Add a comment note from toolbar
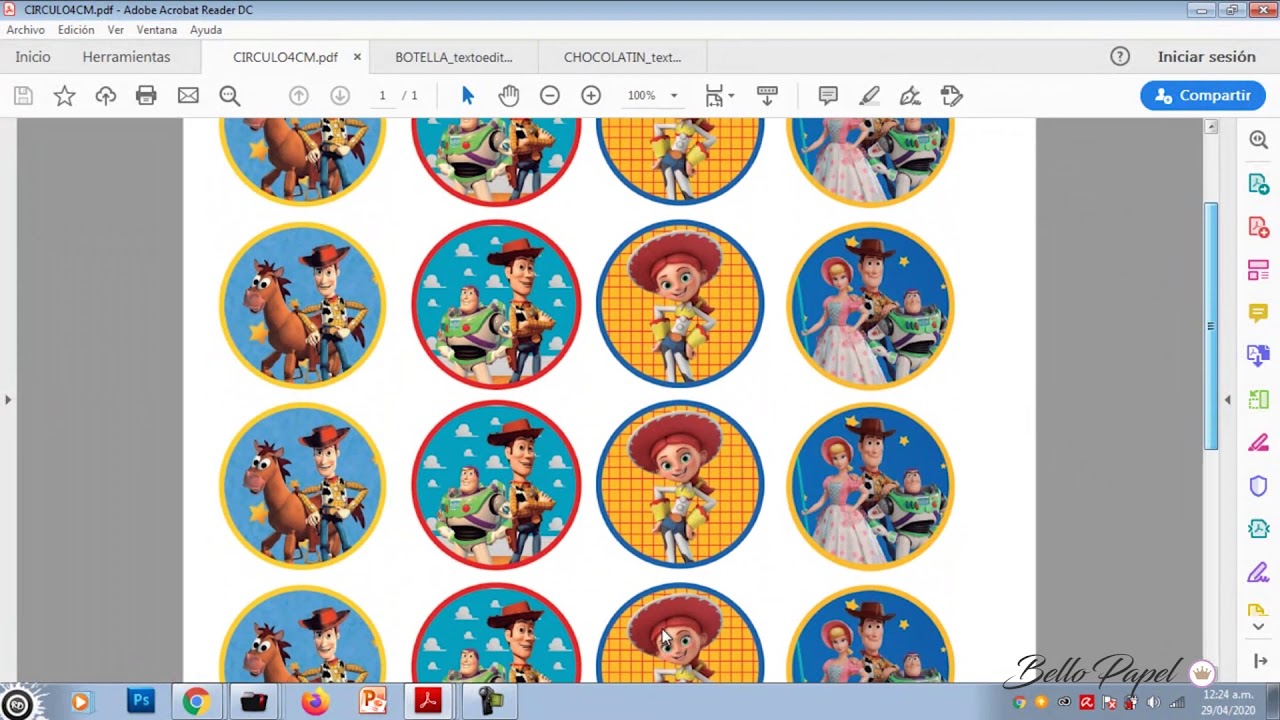Viewport: 1280px width, 720px height. pos(828,96)
